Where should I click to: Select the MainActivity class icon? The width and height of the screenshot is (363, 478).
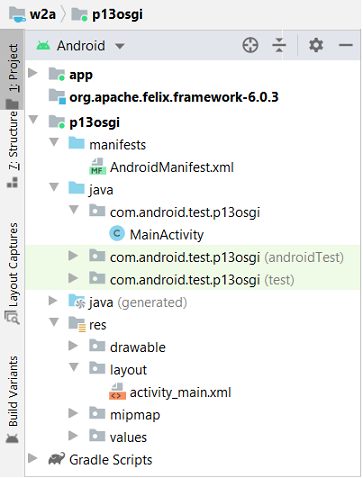coord(117,234)
